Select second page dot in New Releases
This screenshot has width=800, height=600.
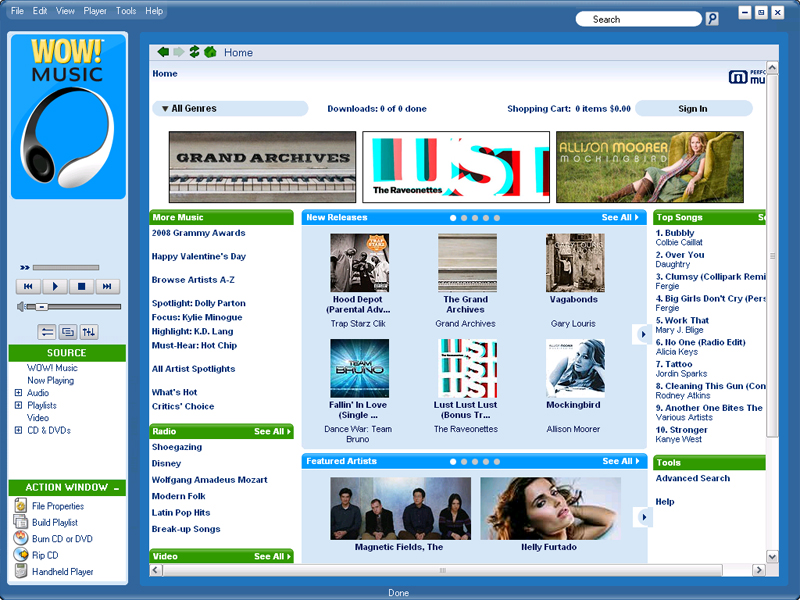(464, 218)
